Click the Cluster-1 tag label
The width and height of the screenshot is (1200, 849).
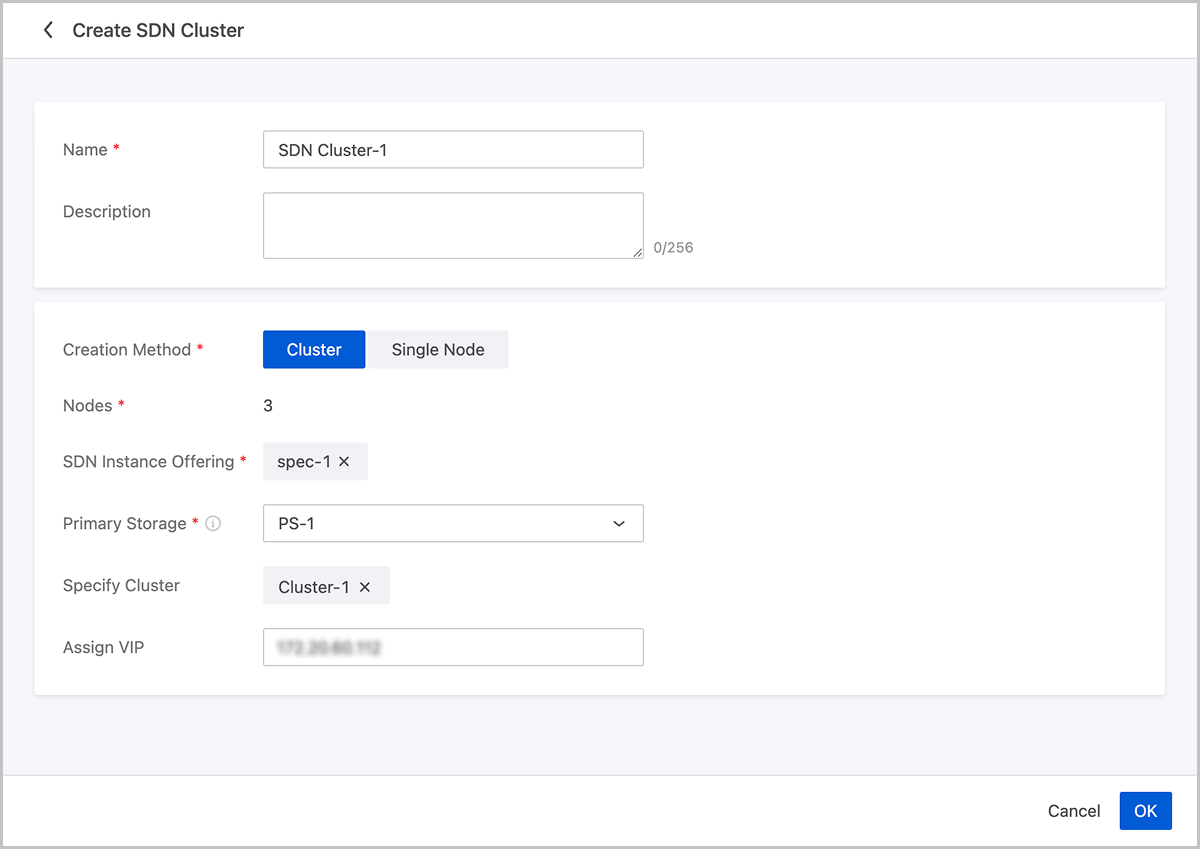[313, 587]
